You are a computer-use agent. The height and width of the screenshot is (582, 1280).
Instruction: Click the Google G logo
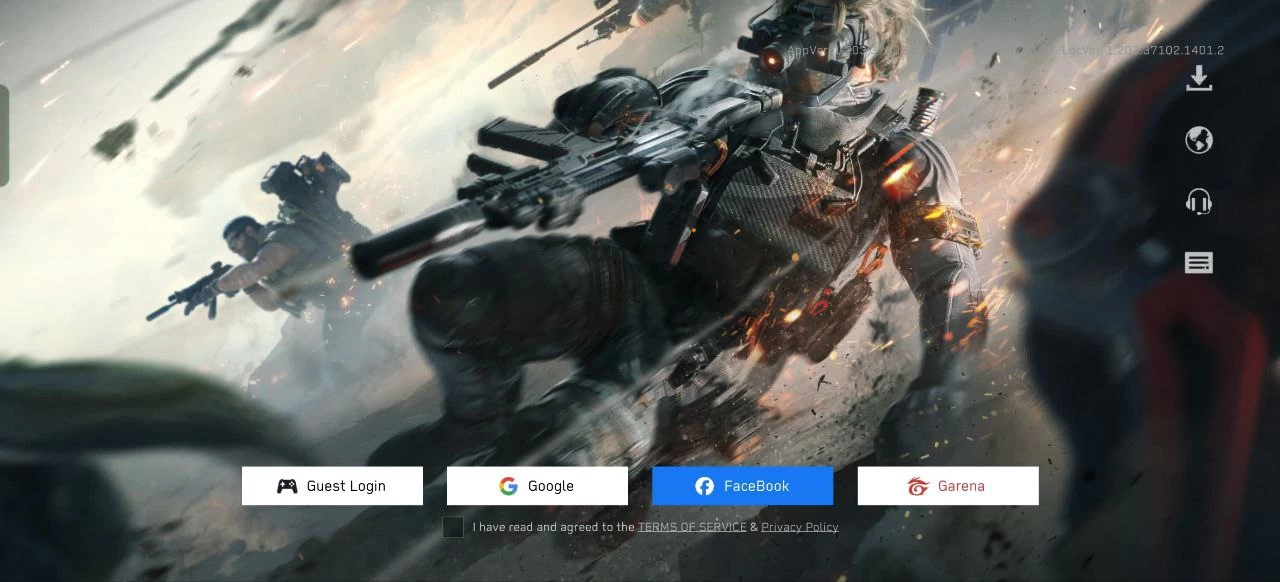[x=508, y=486]
